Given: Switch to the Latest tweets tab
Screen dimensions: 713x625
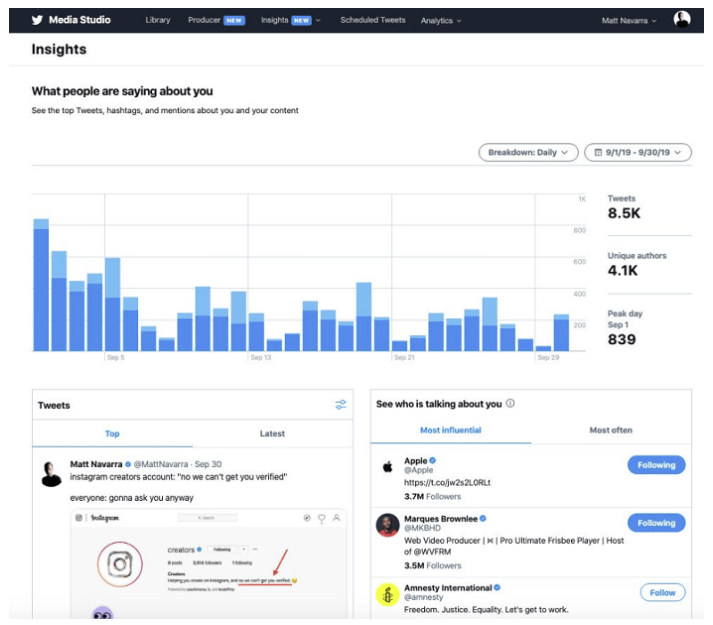Looking at the screenshot, I should pos(272,433).
